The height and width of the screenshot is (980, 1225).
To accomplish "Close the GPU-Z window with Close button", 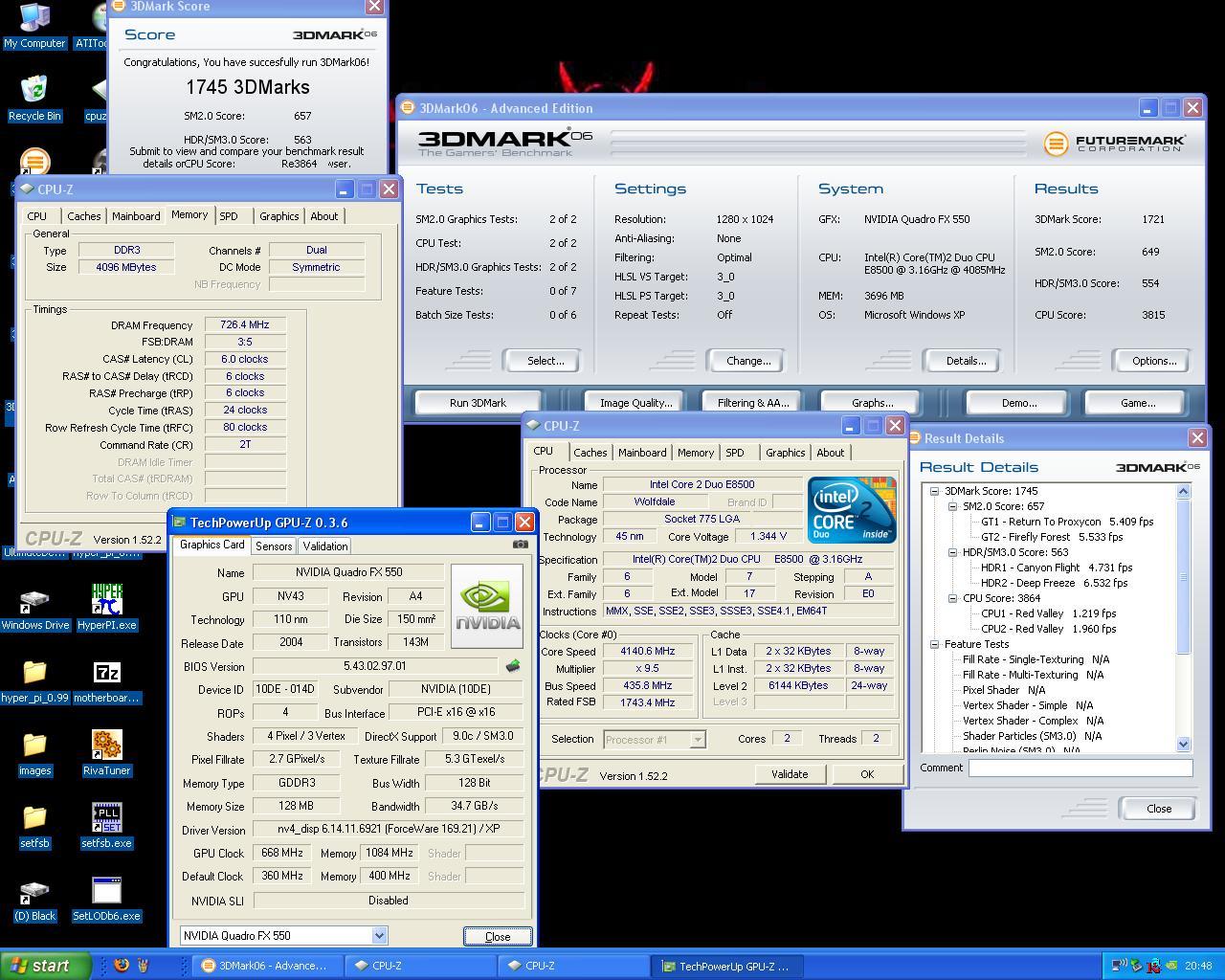I will [x=498, y=937].
